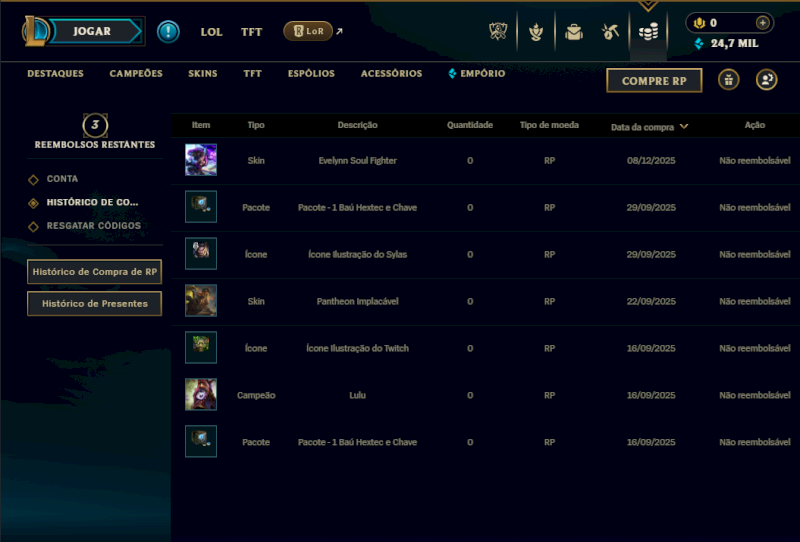This screenshot has height=542, width=800.
Task: Open the ACESSÓRIOS store tab
Action: click(x=391, y=73)
